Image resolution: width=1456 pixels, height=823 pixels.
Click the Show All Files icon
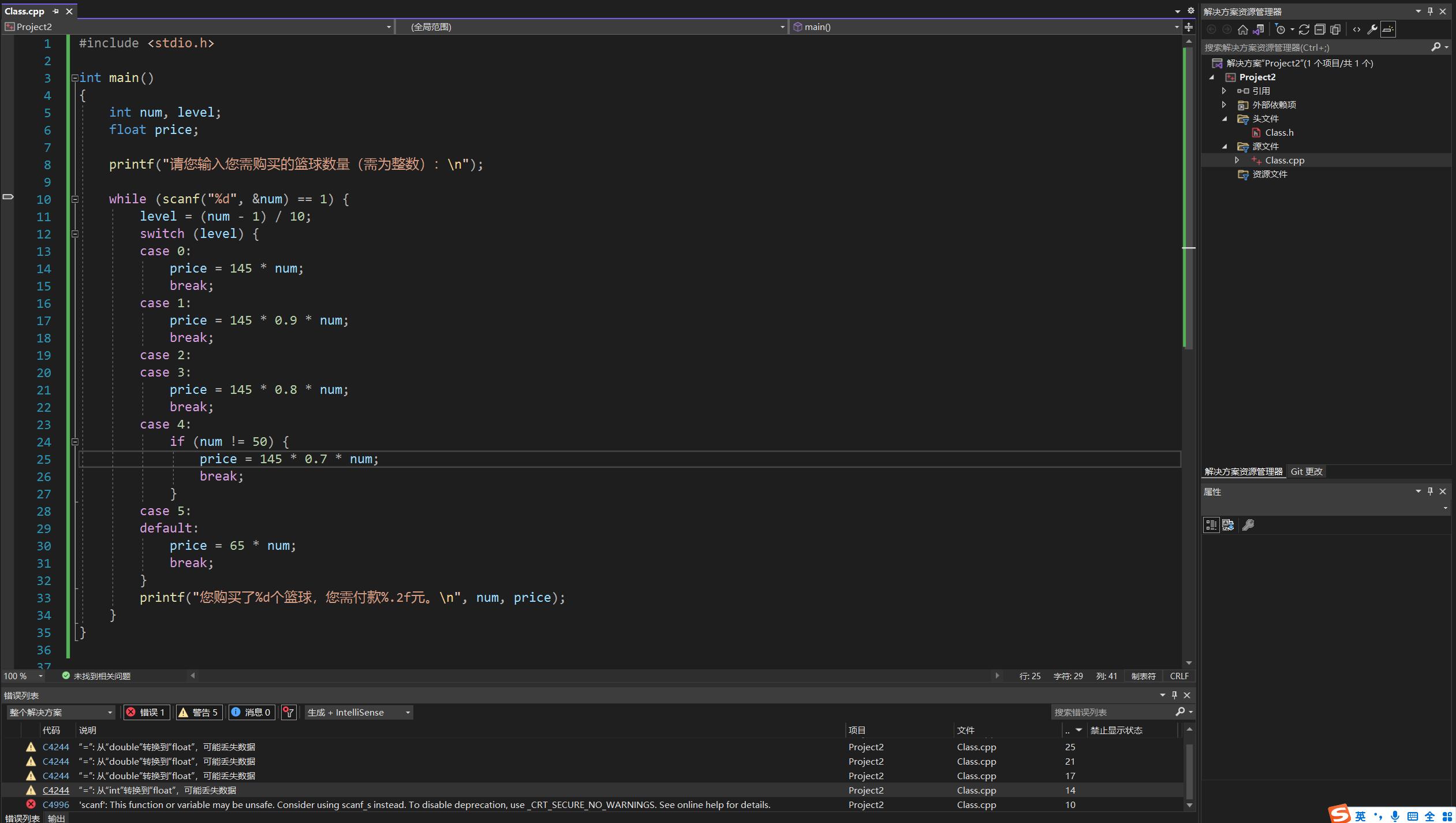click(1335, 29)
